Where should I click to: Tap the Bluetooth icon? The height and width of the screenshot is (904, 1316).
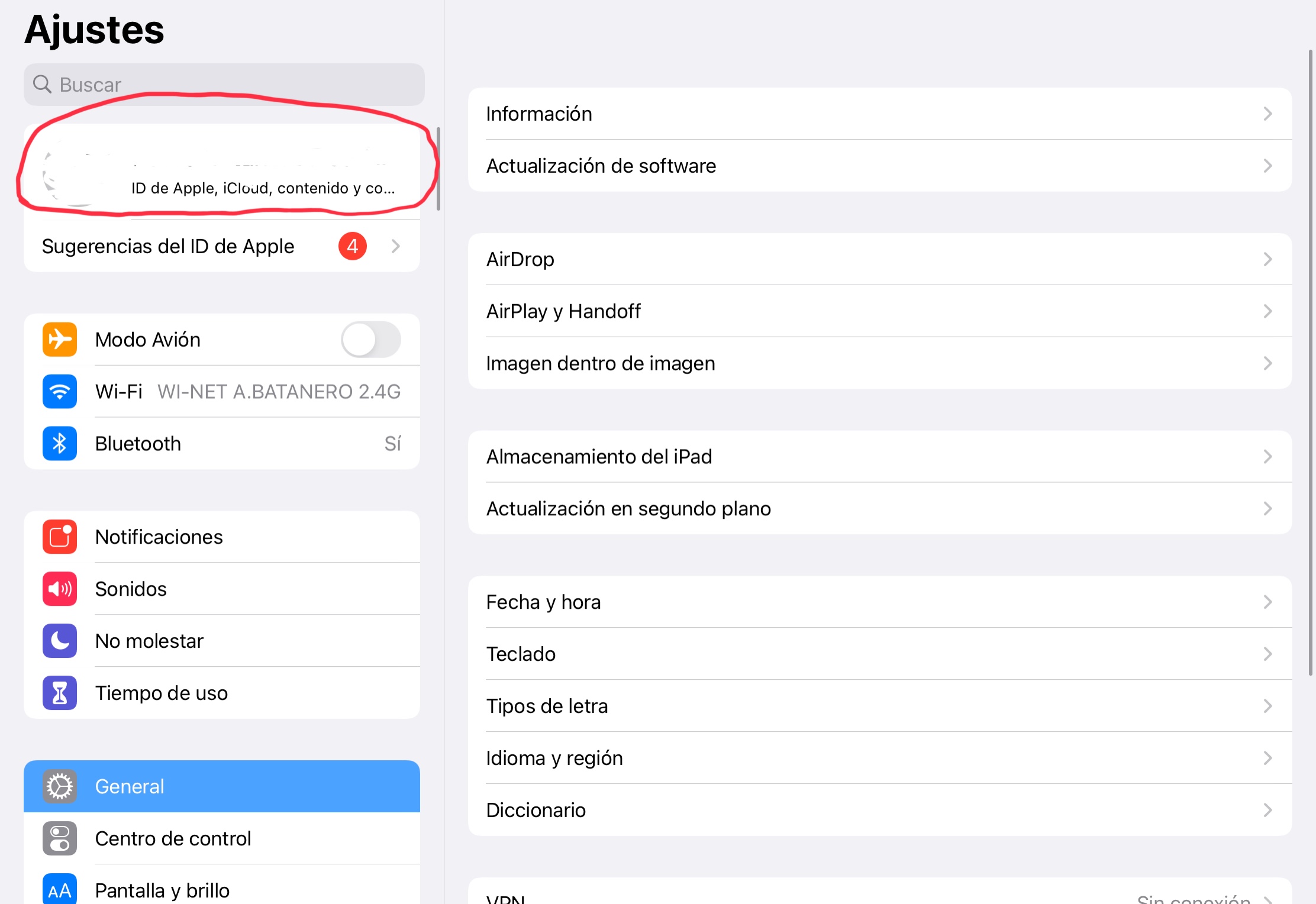(60, 444)
